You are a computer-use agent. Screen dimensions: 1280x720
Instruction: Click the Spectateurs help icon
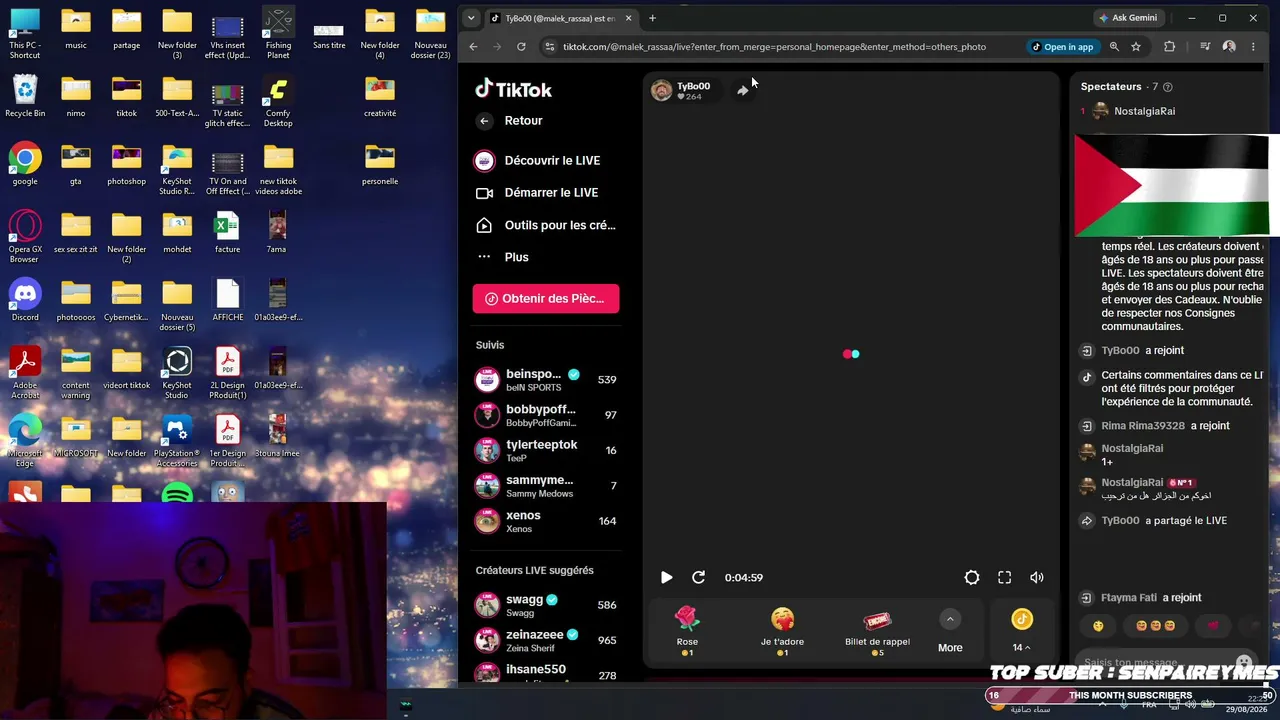point(1168,87)
